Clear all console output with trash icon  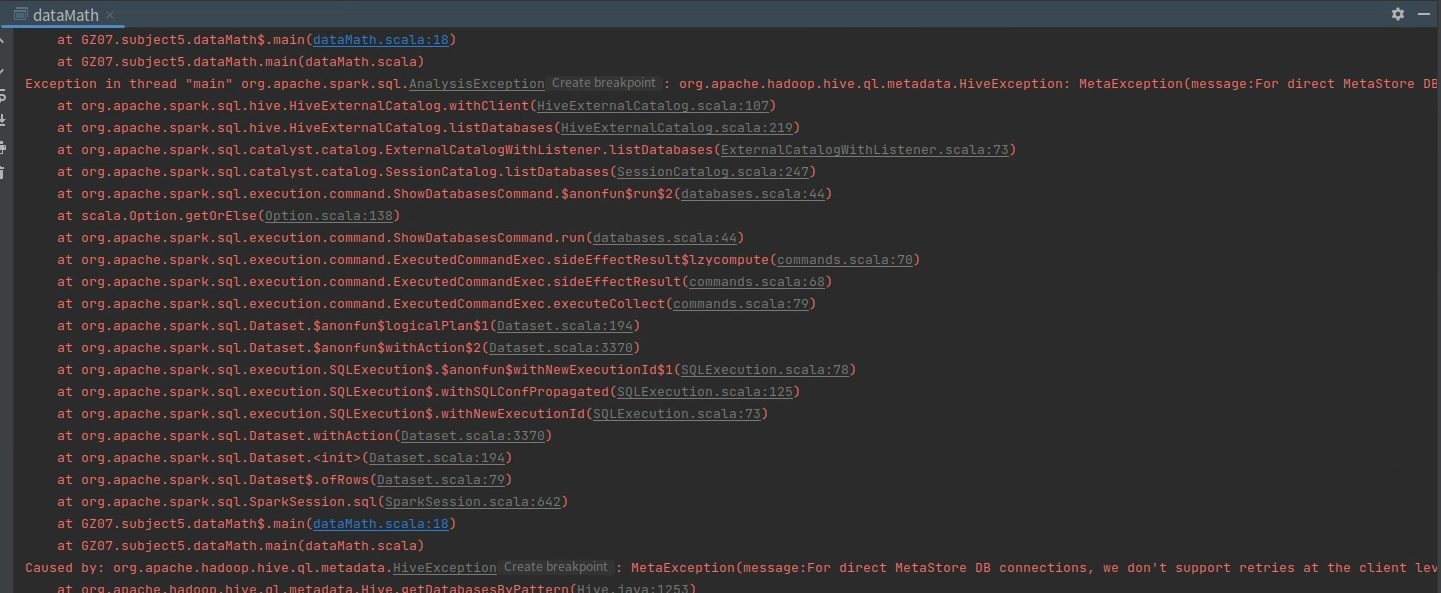pos(3,173)
